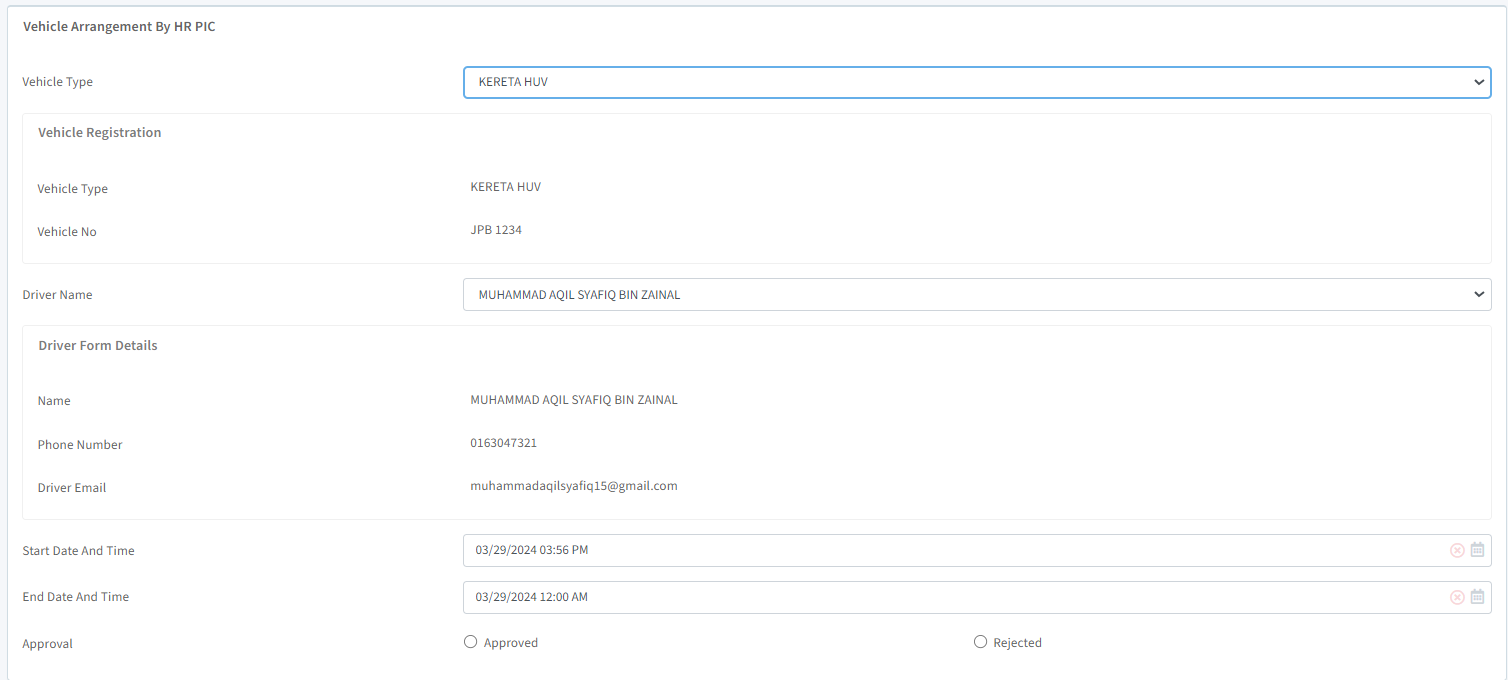The width and height of the screenshot is (1508, 680).
Task: Click the vehicle number JPB 1234
Action: (x=496, y=230)
